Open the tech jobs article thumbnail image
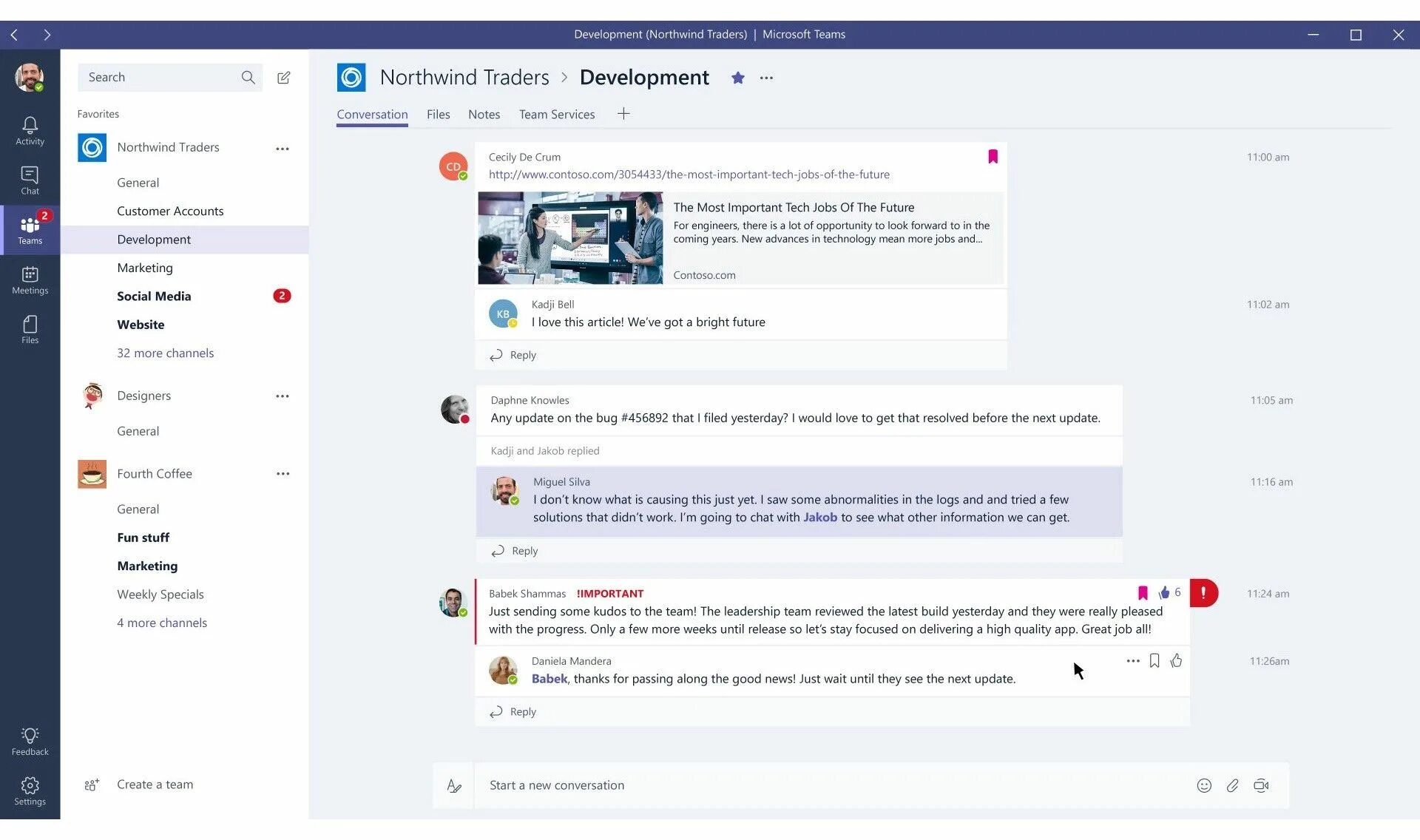The height and width of the screenshot is (840, 1420). (x=570, y=237)
